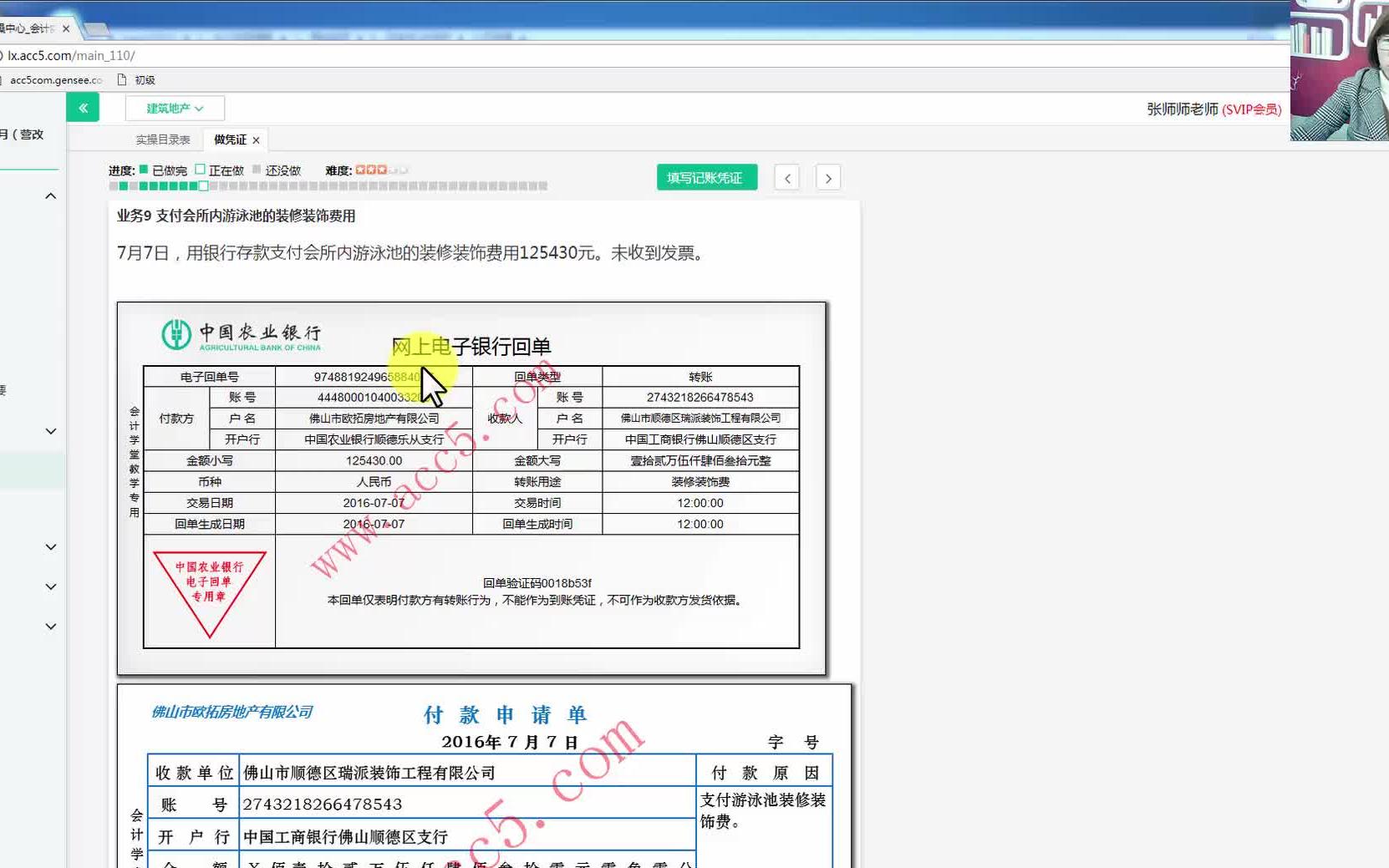
Task: Click the green 已做完 status square
Action: [x=142, y=168]
